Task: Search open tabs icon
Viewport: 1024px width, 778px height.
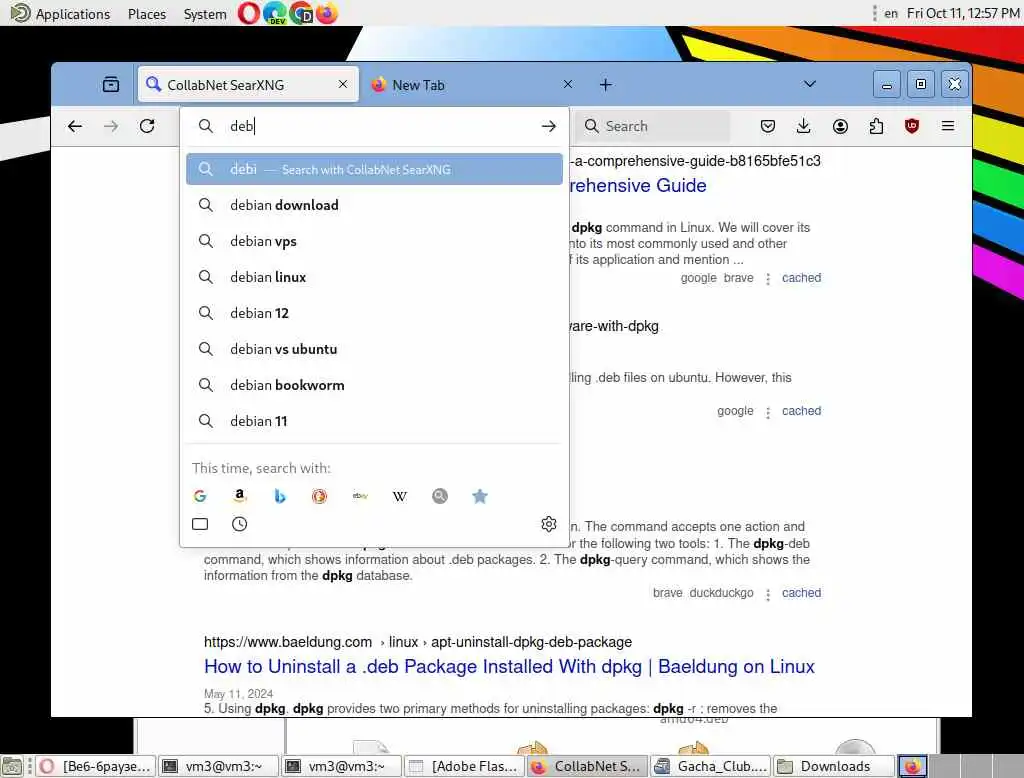Action: (200, 524)
